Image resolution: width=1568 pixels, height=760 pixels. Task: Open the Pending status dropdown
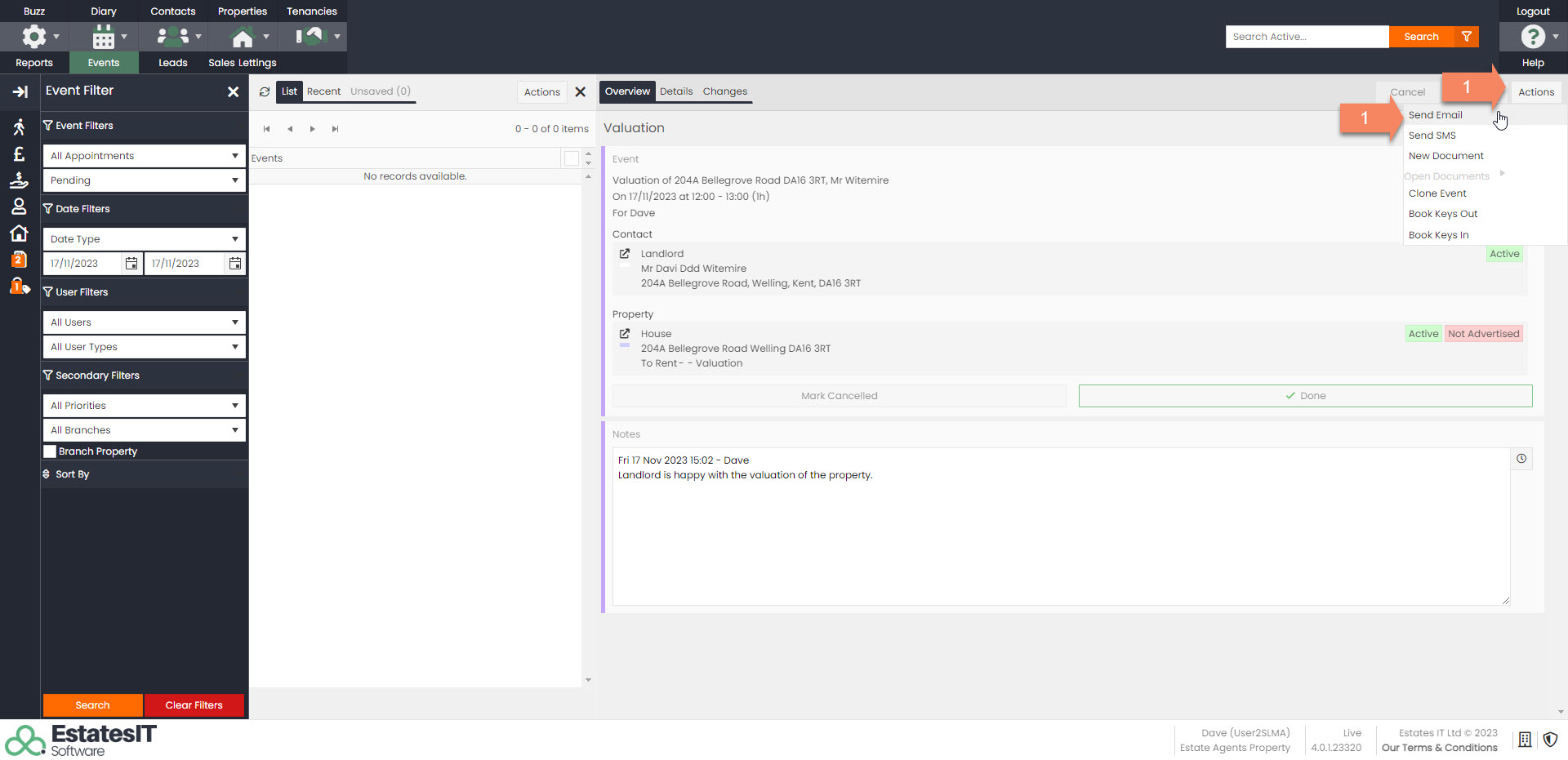point(144,180)
